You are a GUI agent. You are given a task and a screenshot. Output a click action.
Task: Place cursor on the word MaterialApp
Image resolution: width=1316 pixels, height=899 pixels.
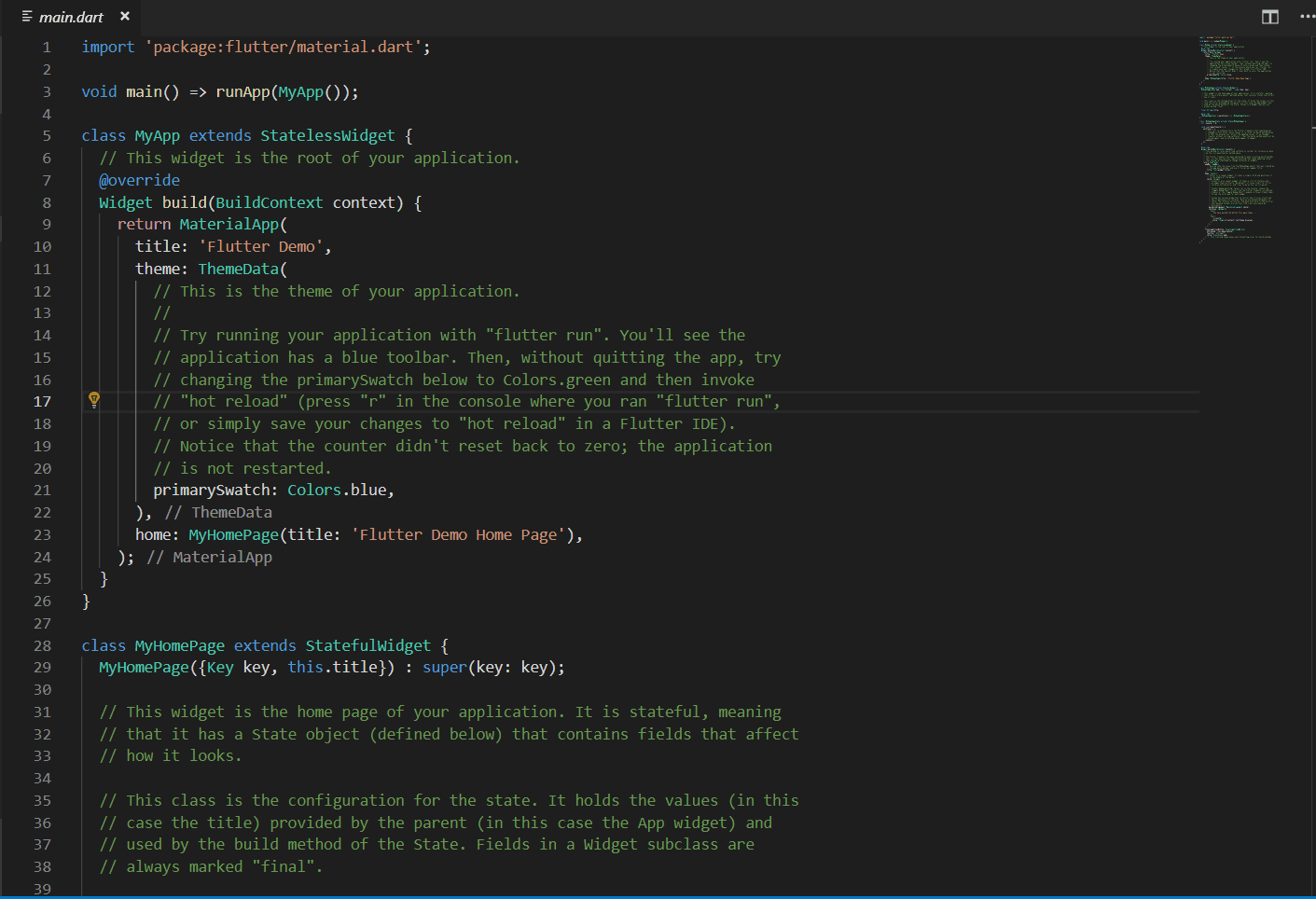pyautogui.click(x=229, y=224)
